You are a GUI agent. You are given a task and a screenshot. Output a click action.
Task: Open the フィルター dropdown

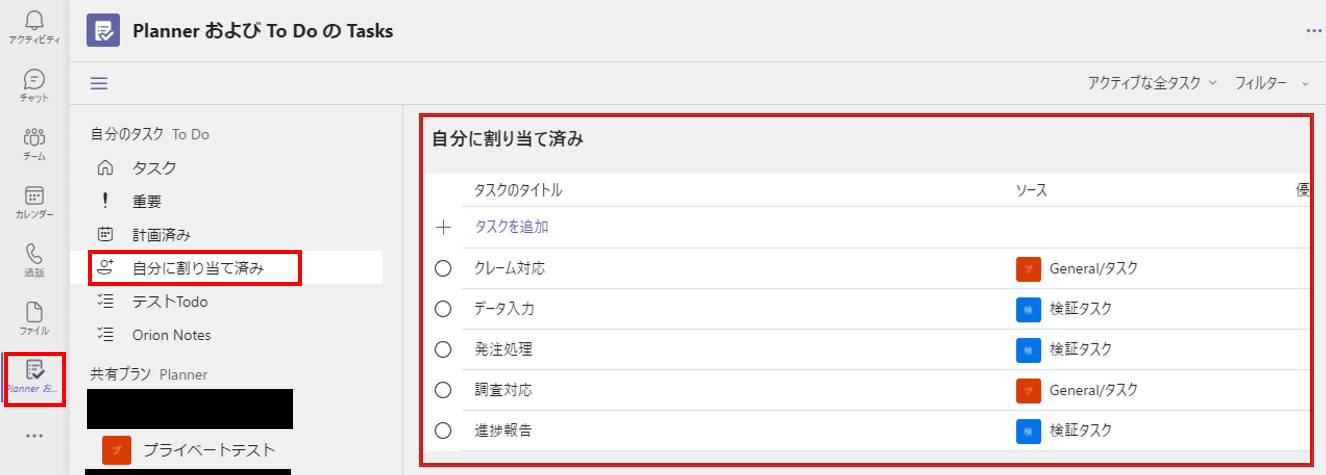point(1270,83)
